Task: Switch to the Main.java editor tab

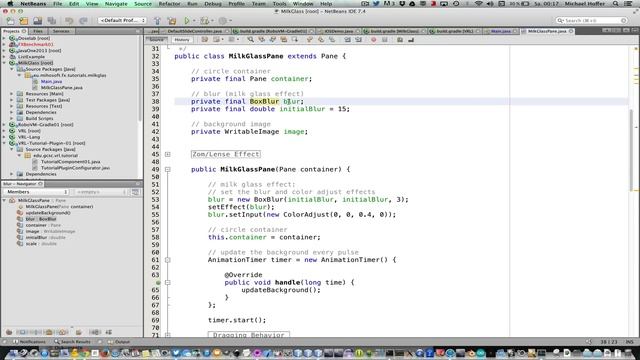Action: click(x=501, y=31)
